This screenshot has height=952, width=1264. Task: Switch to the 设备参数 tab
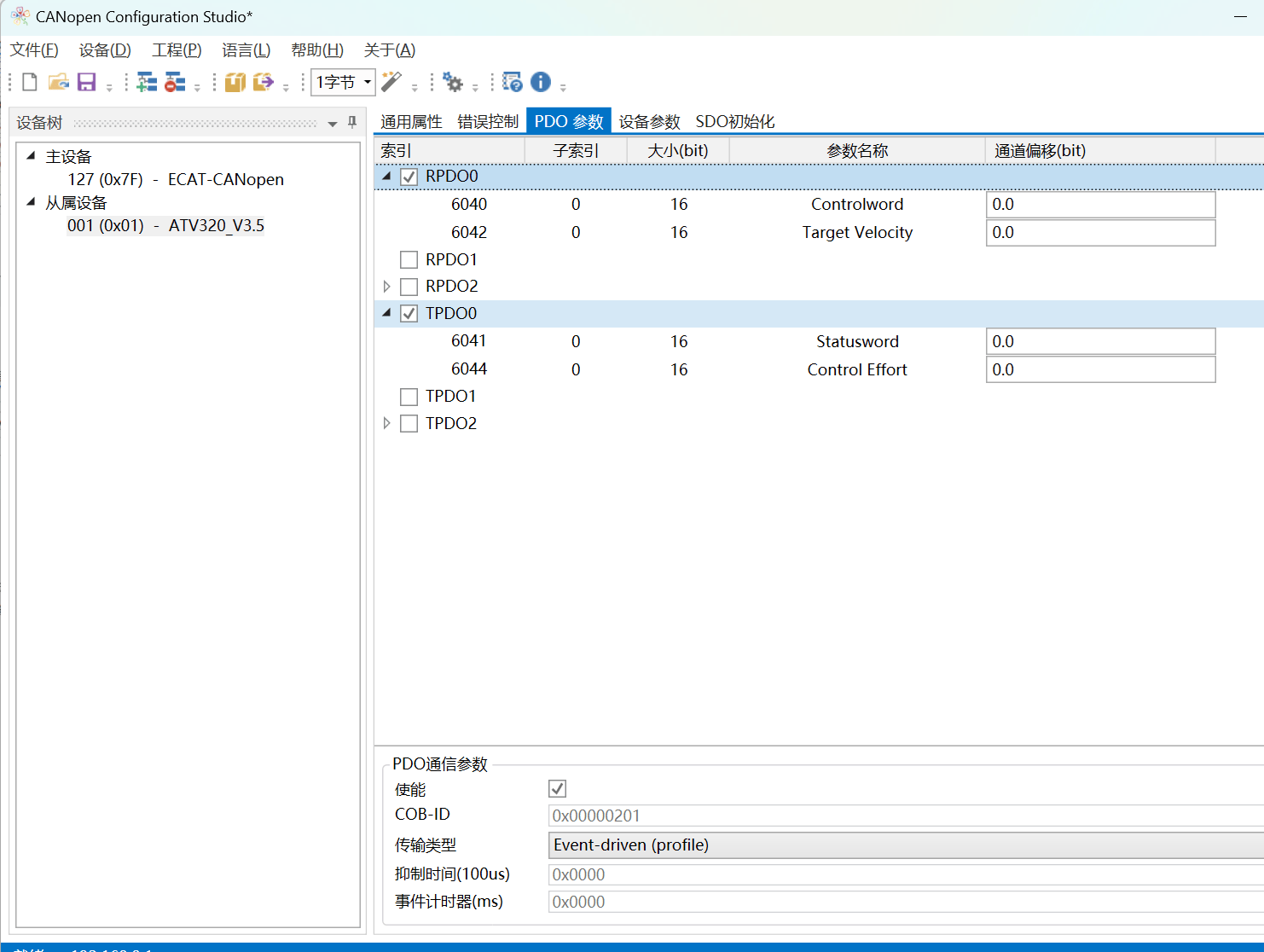[x=649, y=122]
